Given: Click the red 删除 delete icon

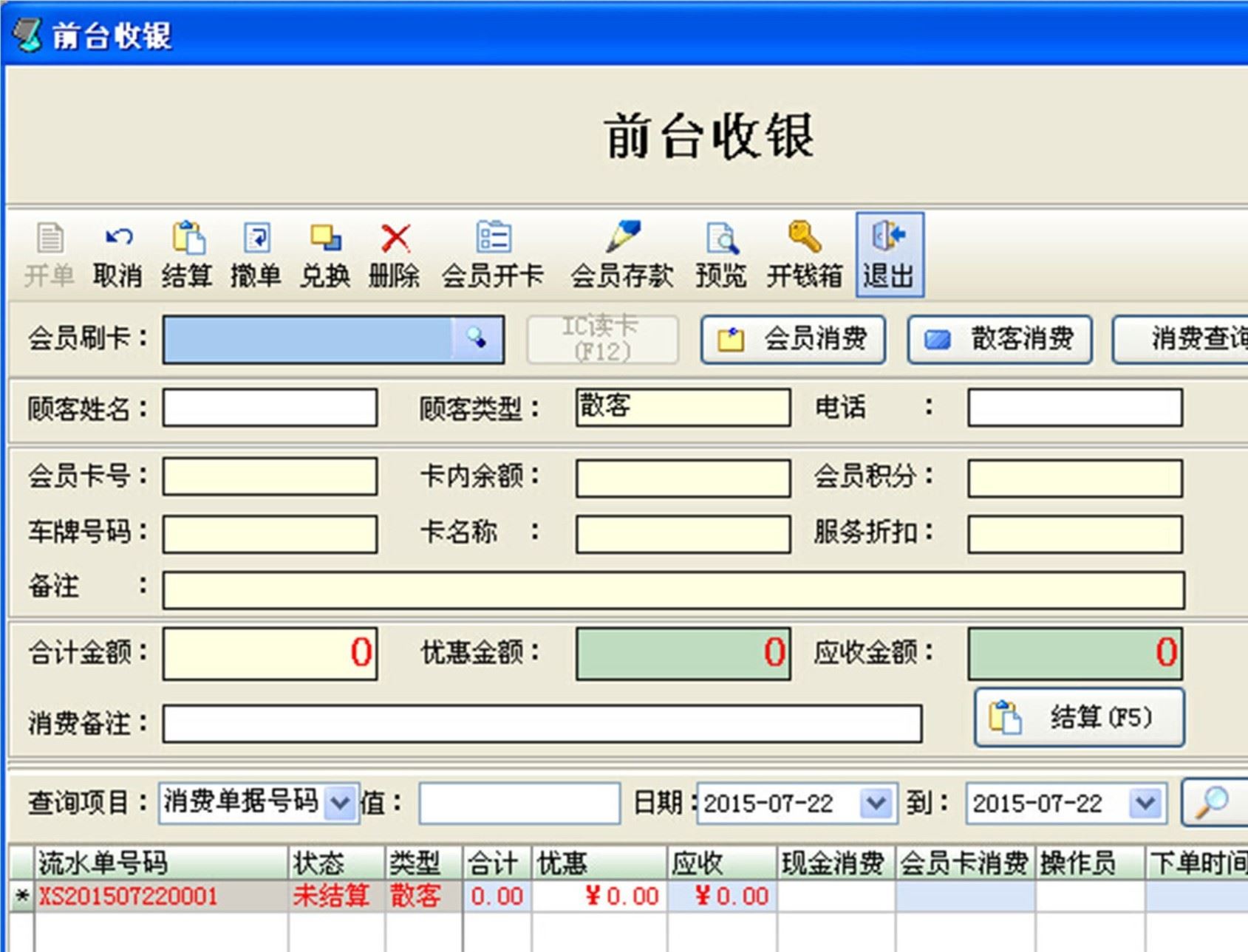Looking at the screenshot, I should pos(395,238).
